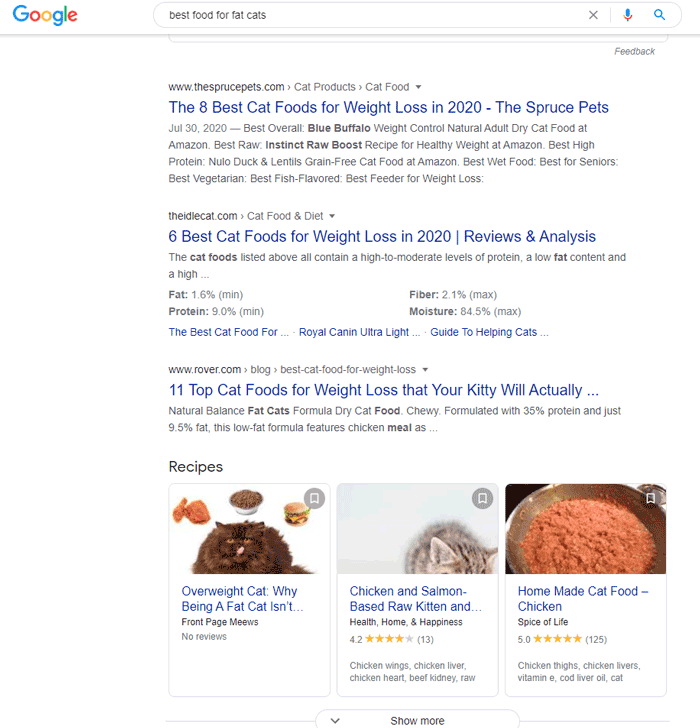The image size is (700, 728).
Task: Open the ground chicken in pan thumbnail
Action: pyautogui.click(x=585, y=529)
